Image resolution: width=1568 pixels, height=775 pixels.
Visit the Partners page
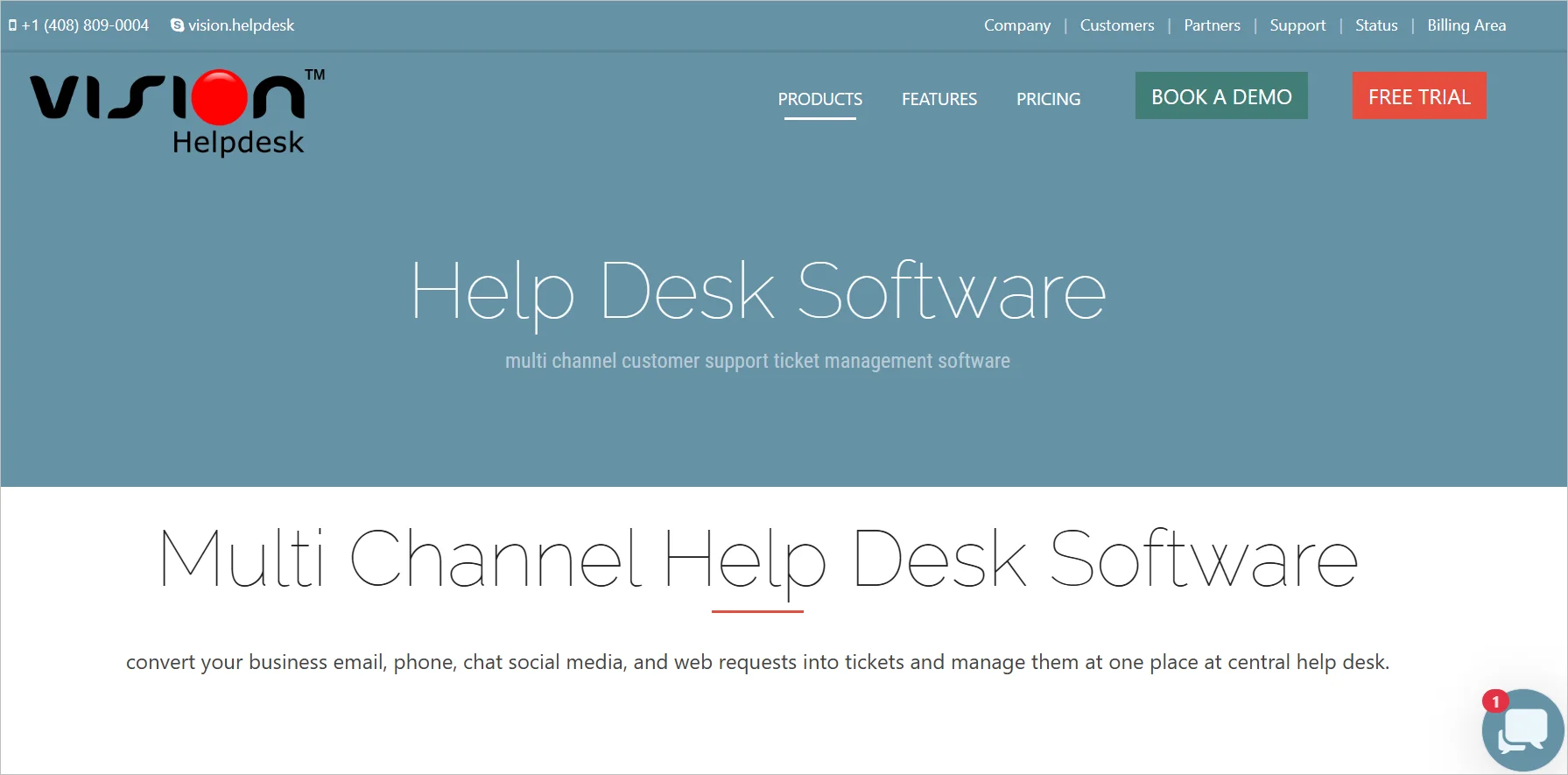pyautogui.click(x=1212, y=25)
